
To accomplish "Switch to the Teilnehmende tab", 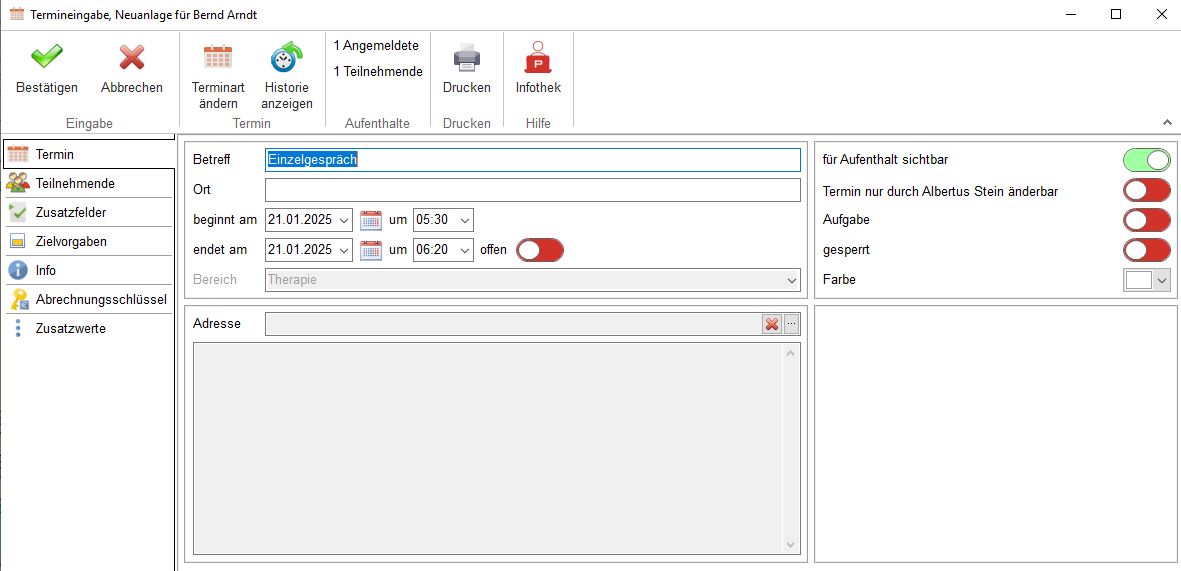I will coord(75,184).
